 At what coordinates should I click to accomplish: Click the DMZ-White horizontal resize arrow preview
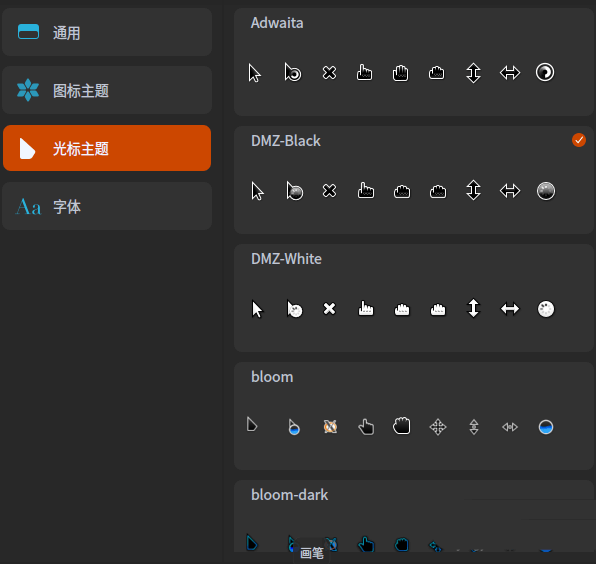coord(510,309)
